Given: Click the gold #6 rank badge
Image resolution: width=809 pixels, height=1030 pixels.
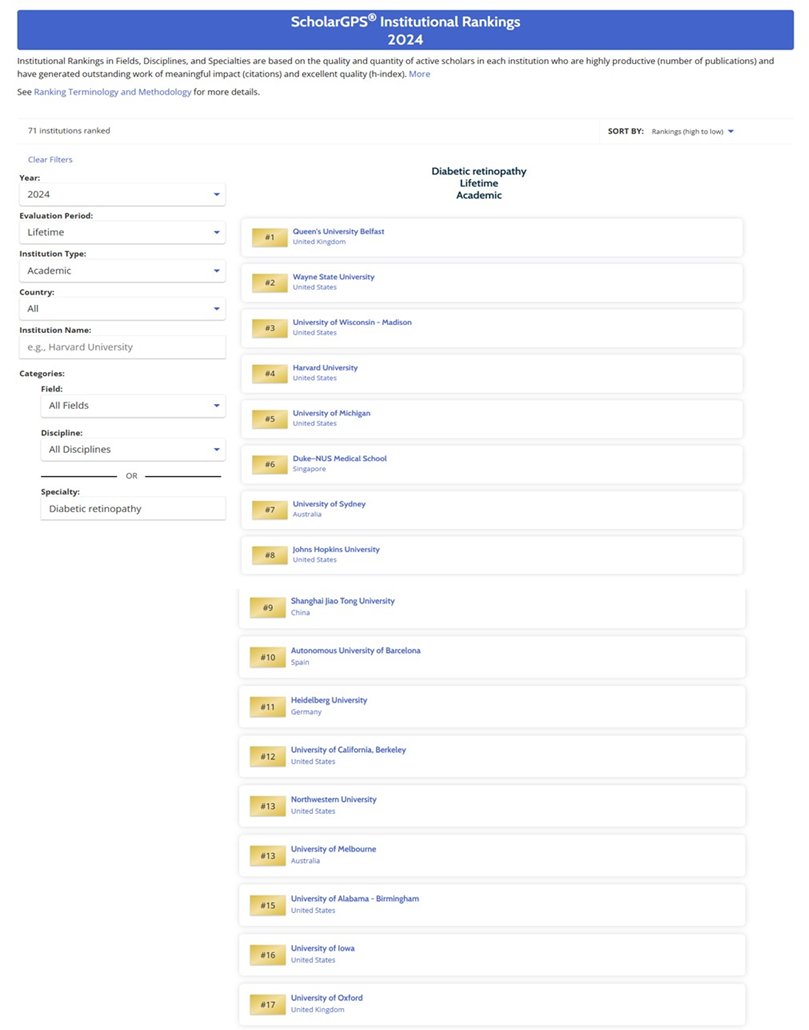Looking at the screenshot, I should click(x=270, y=464).
